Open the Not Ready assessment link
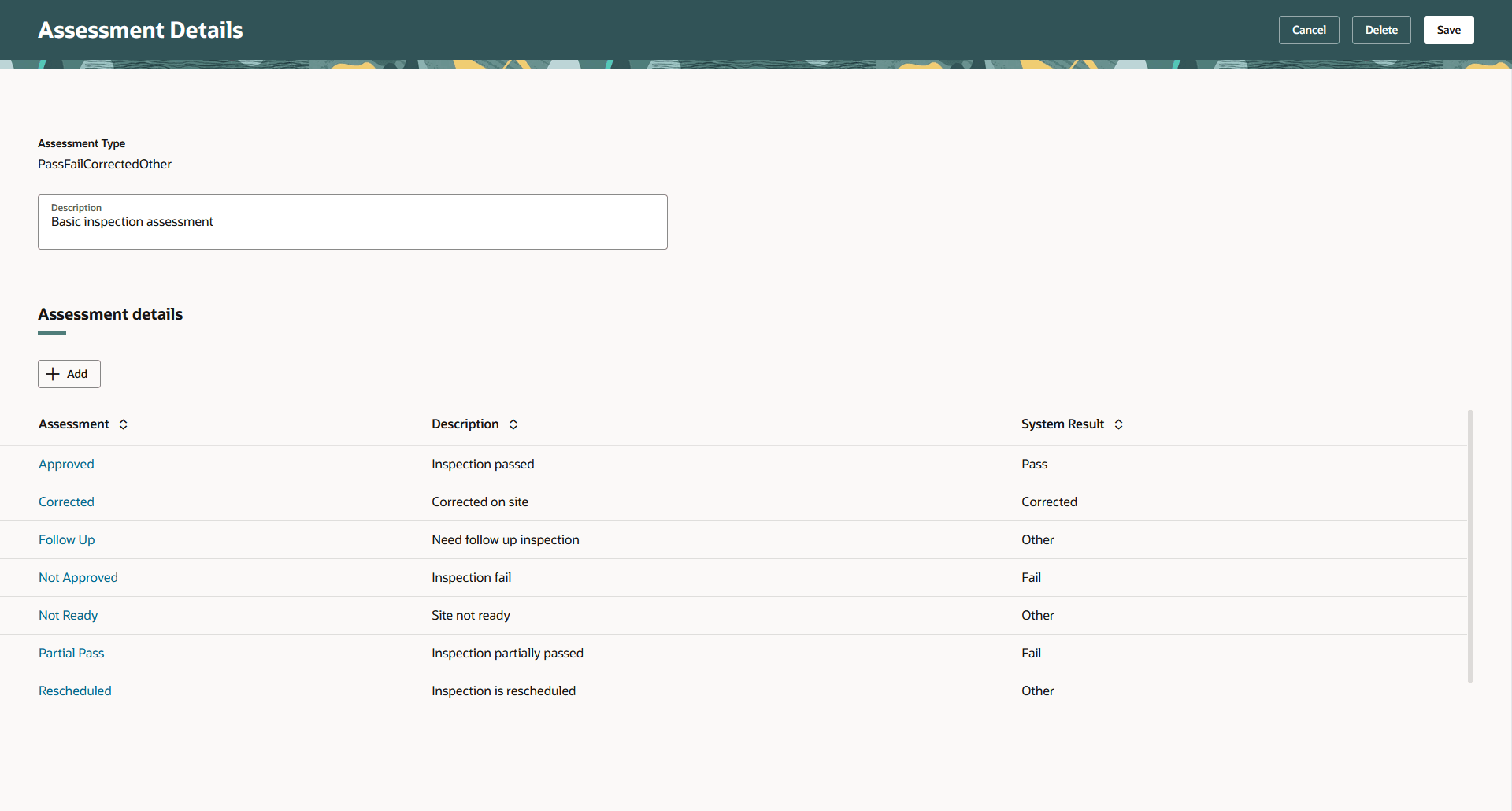1512x811 pixels. tap(69, 616)
